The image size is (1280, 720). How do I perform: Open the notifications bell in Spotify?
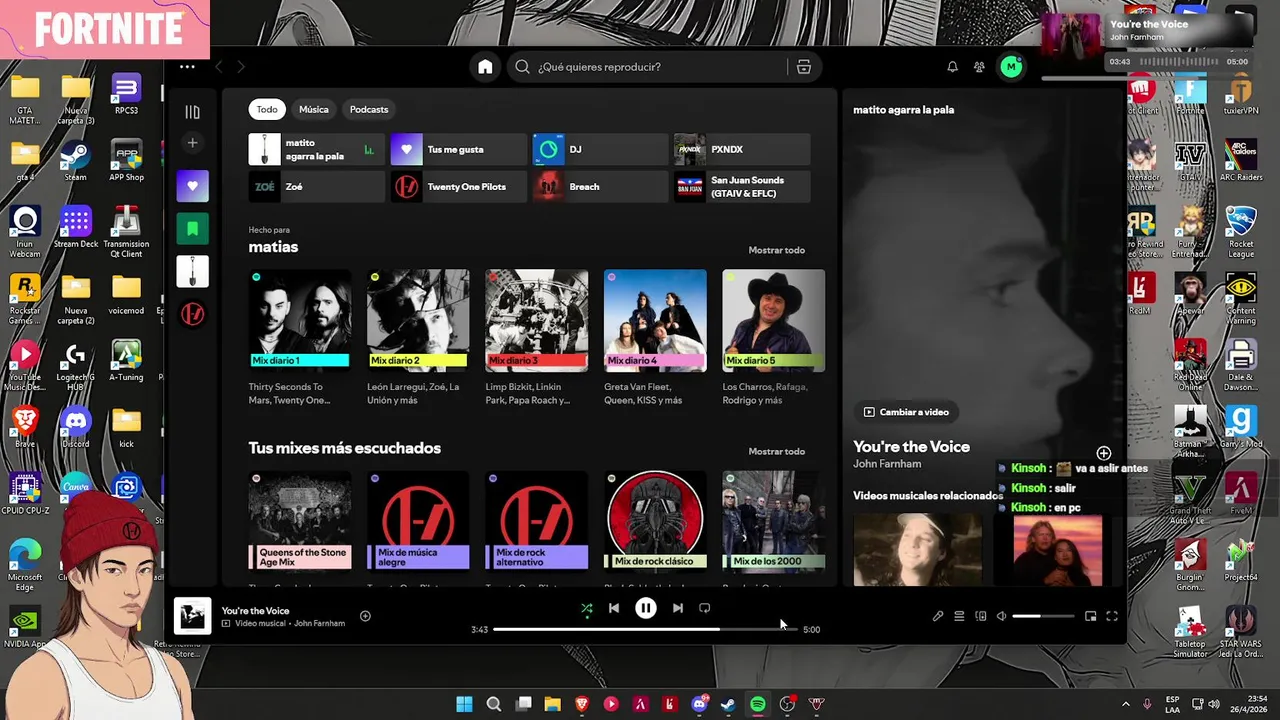point(952,67)
